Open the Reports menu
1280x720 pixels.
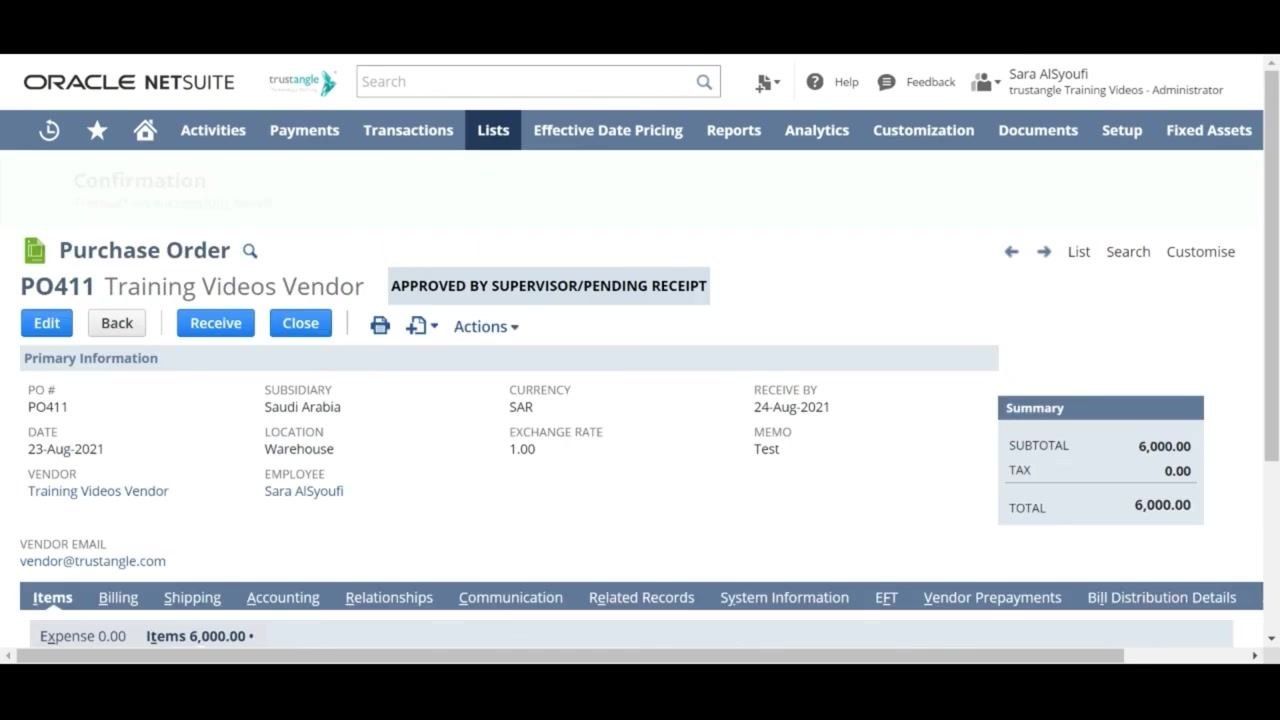[734, 130]
